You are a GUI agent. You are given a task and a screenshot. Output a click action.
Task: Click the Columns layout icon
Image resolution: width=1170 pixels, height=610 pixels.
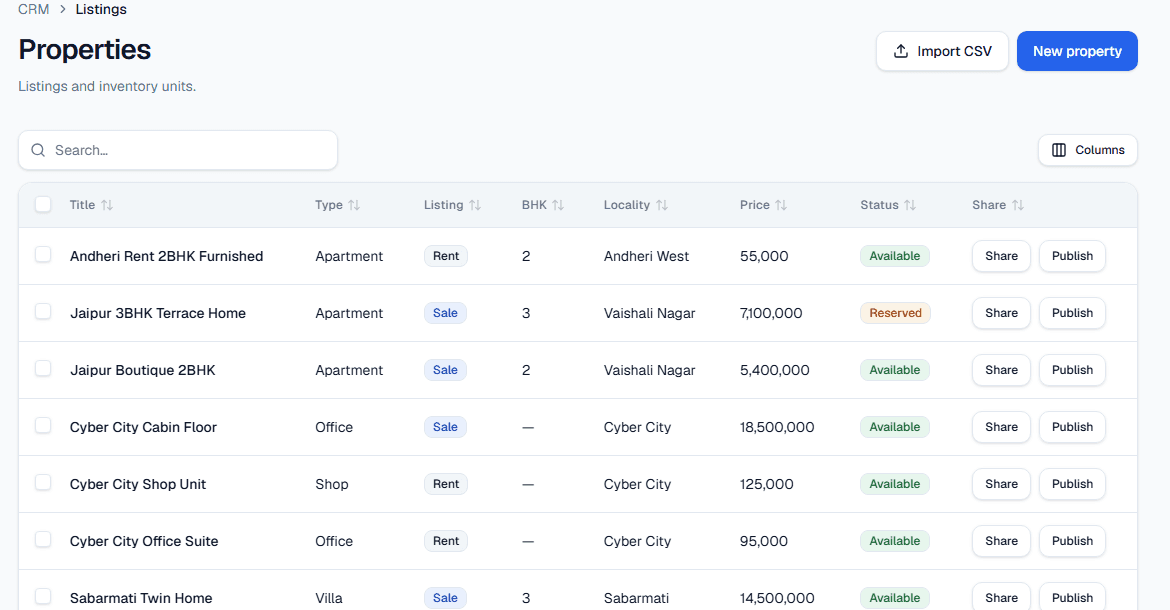(x=1059, y=150)
